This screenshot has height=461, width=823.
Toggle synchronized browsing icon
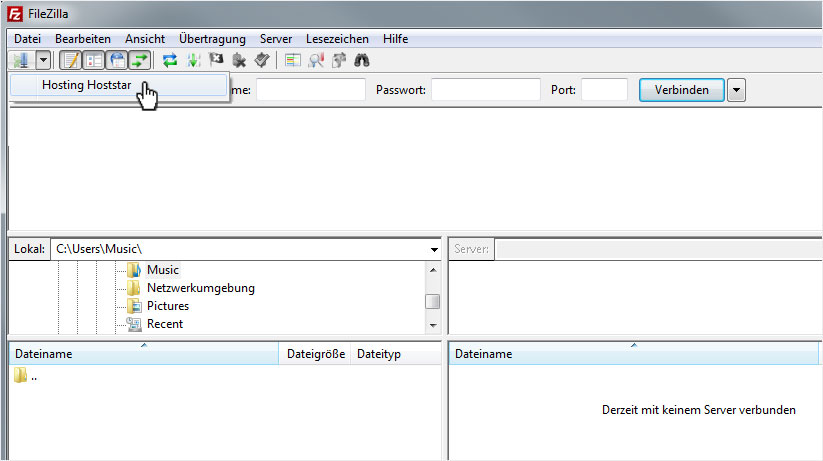(x=339, y=60)
